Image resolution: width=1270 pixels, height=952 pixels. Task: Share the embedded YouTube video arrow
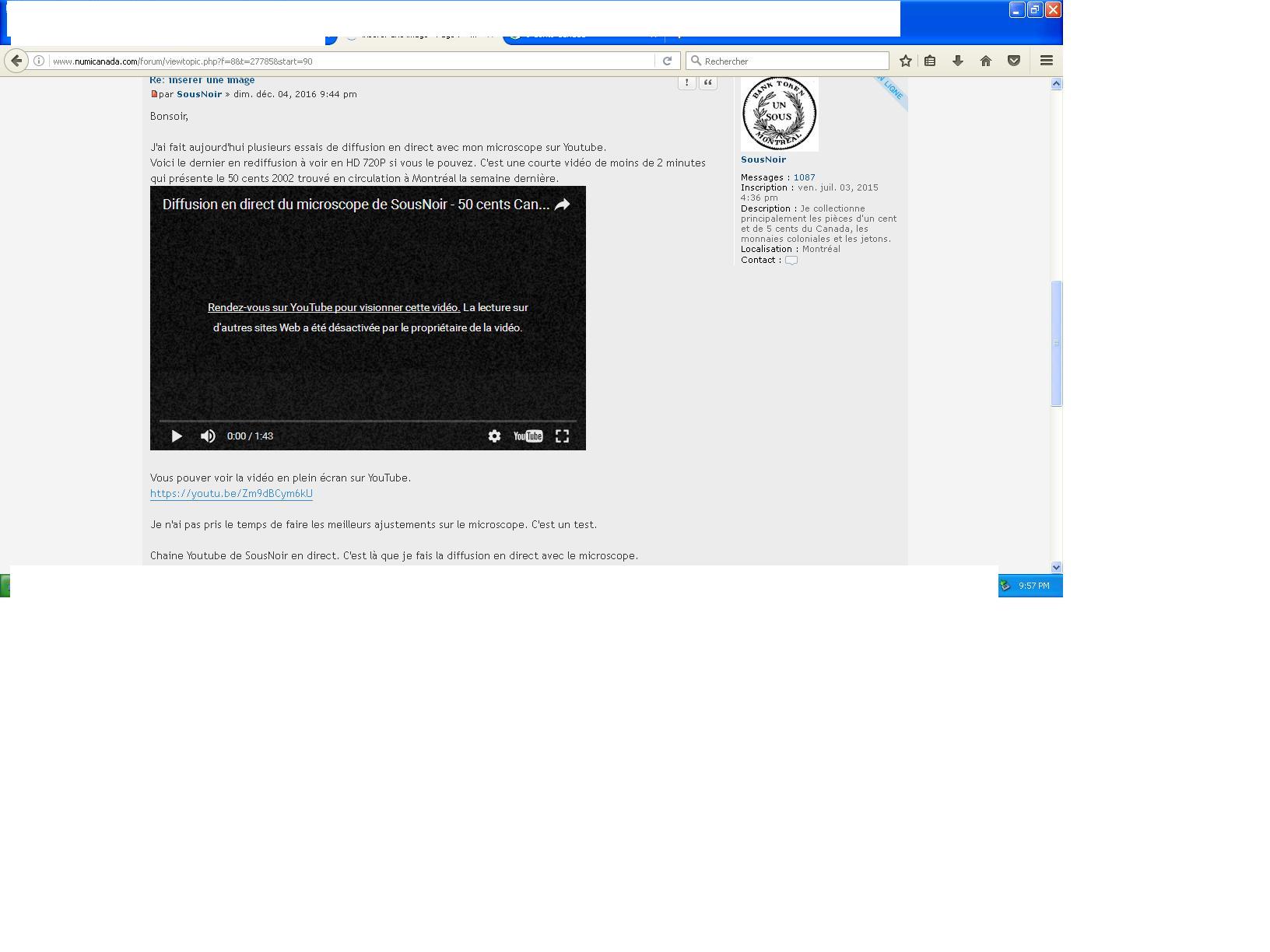[563, 205]
